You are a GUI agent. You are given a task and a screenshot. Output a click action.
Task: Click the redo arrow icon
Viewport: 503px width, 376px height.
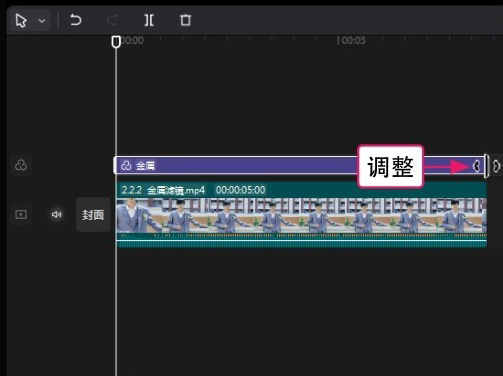coord(112,20)
